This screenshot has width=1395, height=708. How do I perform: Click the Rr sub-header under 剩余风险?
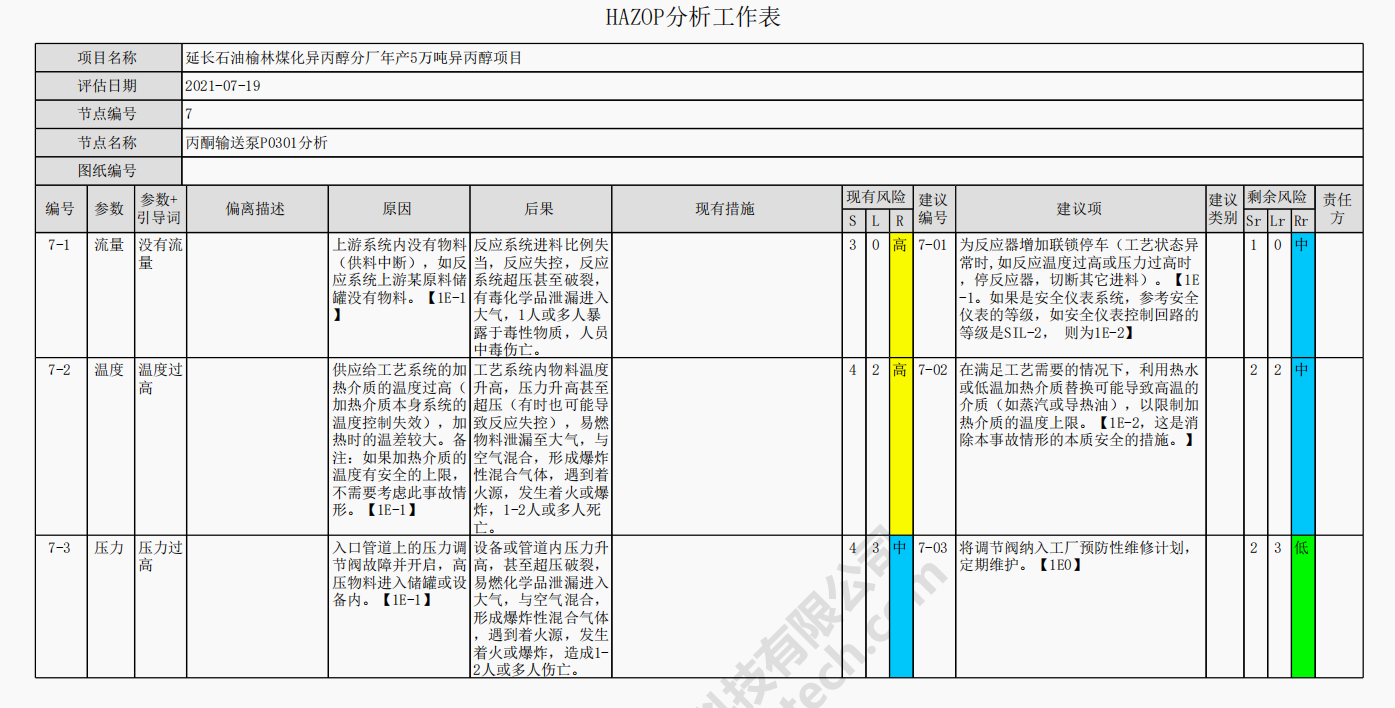coord(1302,221)
